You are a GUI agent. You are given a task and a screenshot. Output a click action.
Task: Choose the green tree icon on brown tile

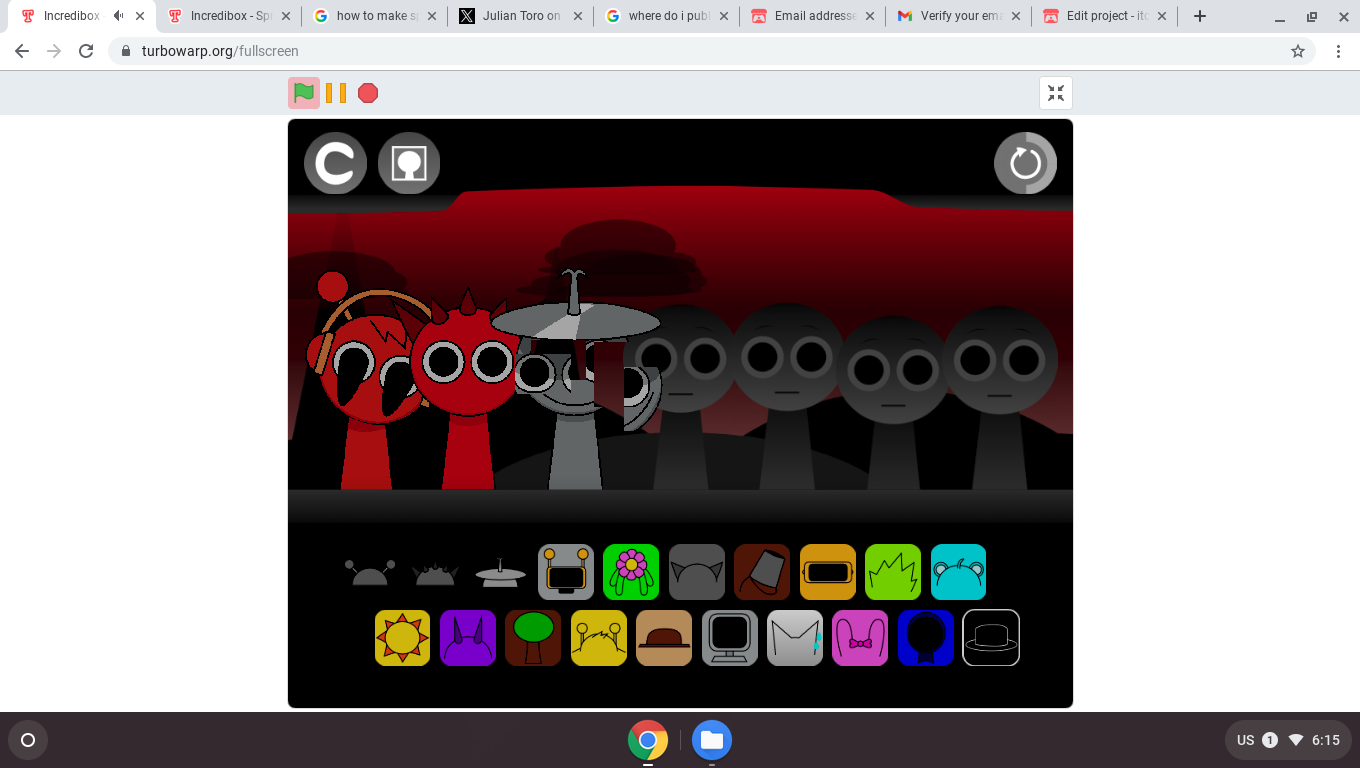pos(533,638)
